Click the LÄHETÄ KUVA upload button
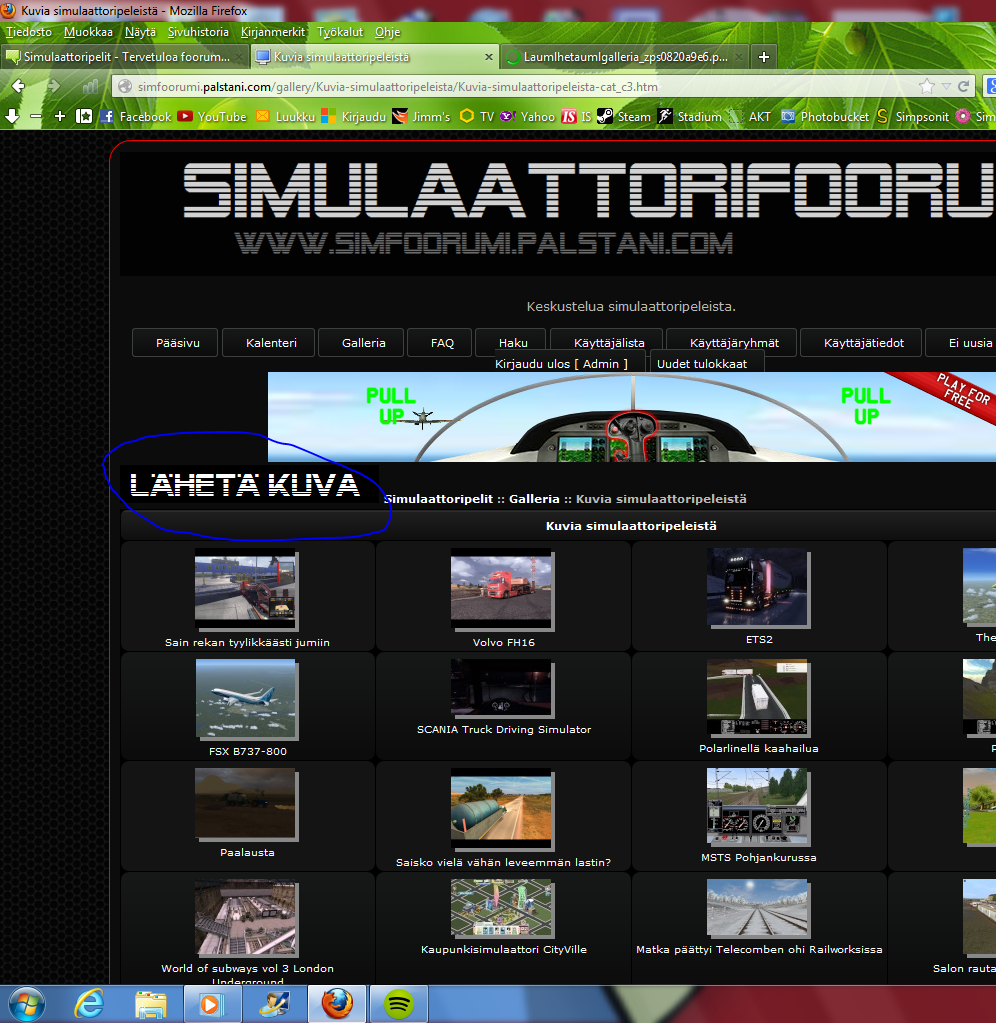Image resolution: width=996 pixels, height=1023 pixels. (x=249, y=484)
